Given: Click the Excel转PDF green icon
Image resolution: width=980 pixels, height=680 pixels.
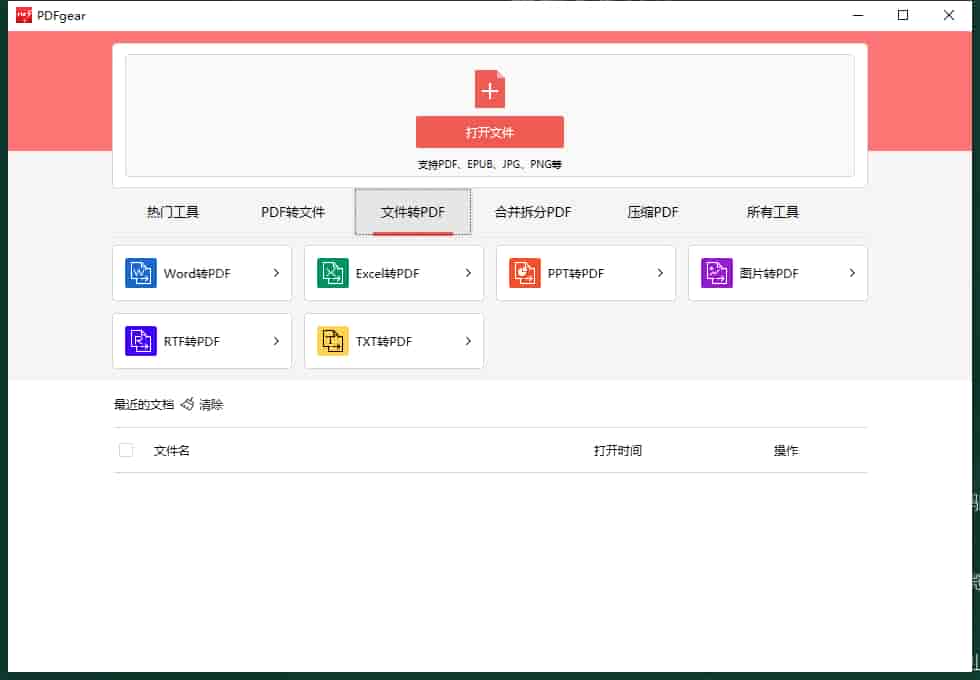Looking at the screenshot, I should (332, 273).
